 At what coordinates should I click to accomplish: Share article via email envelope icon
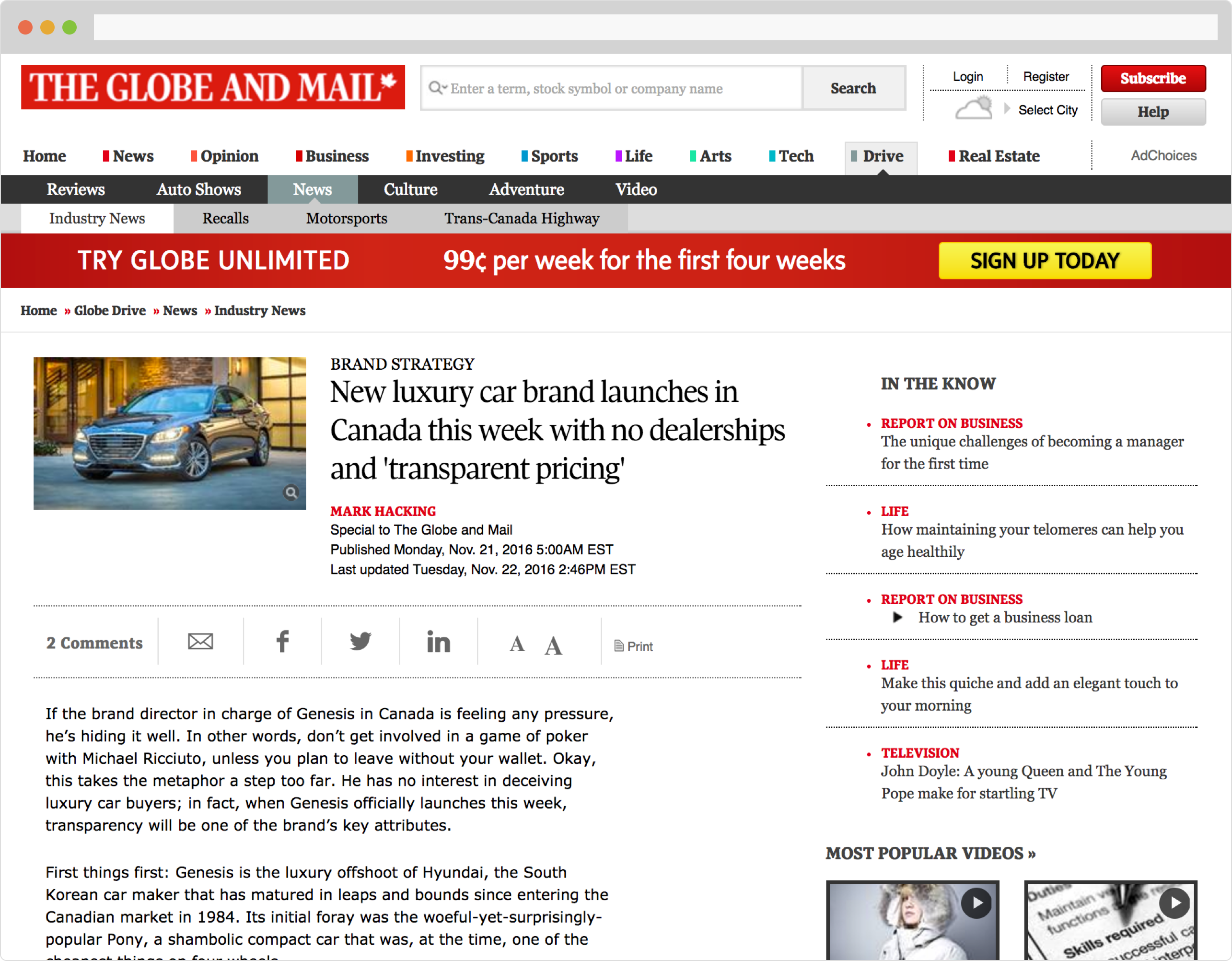(200, 642)
